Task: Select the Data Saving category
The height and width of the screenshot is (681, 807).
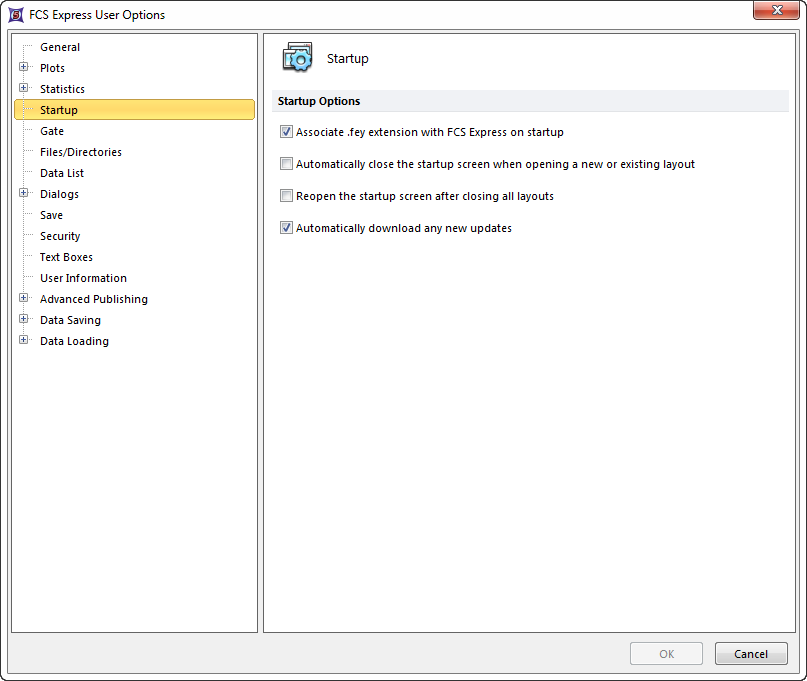Action: point(71,320)
